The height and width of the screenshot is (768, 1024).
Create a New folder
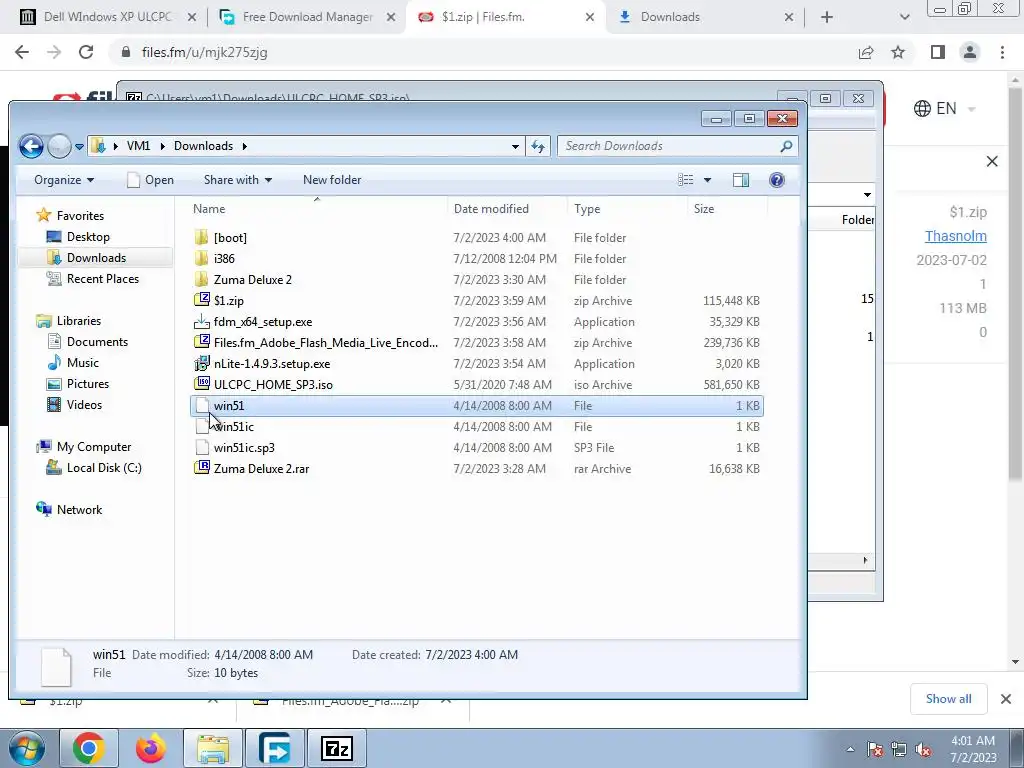pyautogui.click(x=332, y=180)
